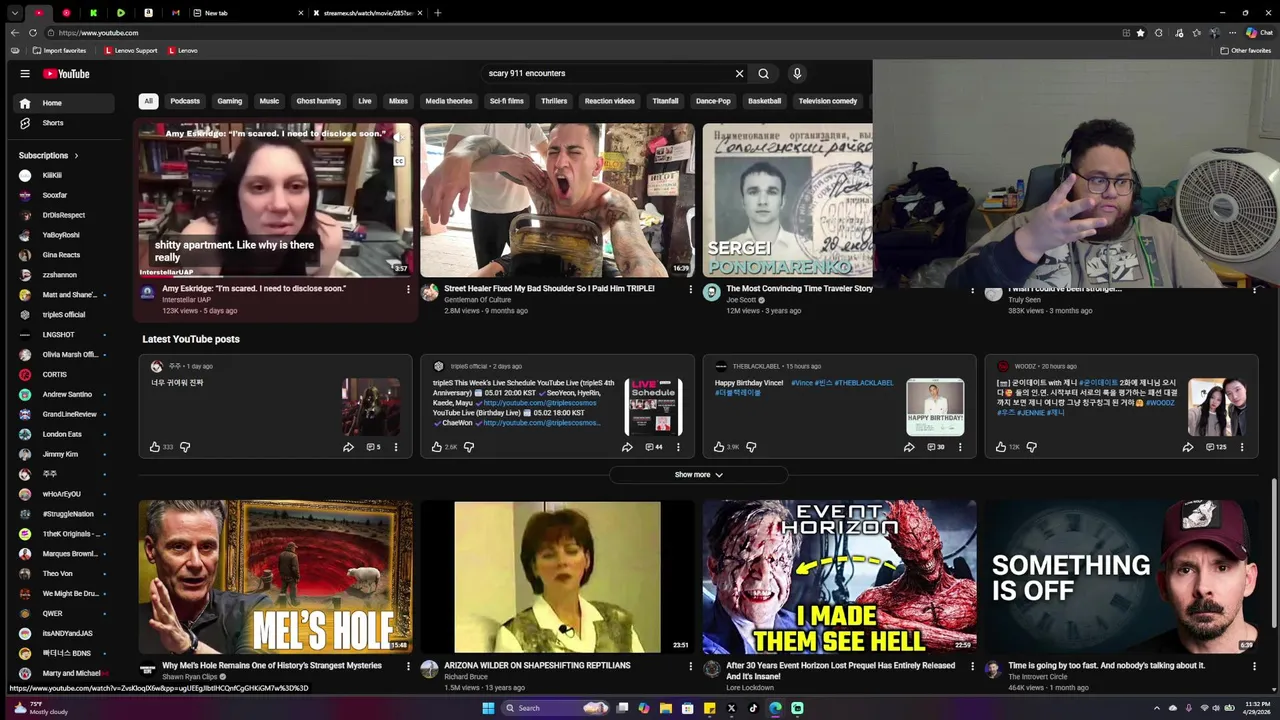Select the Ghost hunting filter chip

point(318,101)
